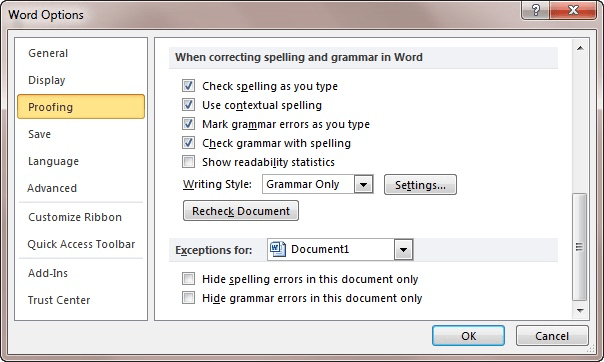Click the Settings... button

(420, 185)
